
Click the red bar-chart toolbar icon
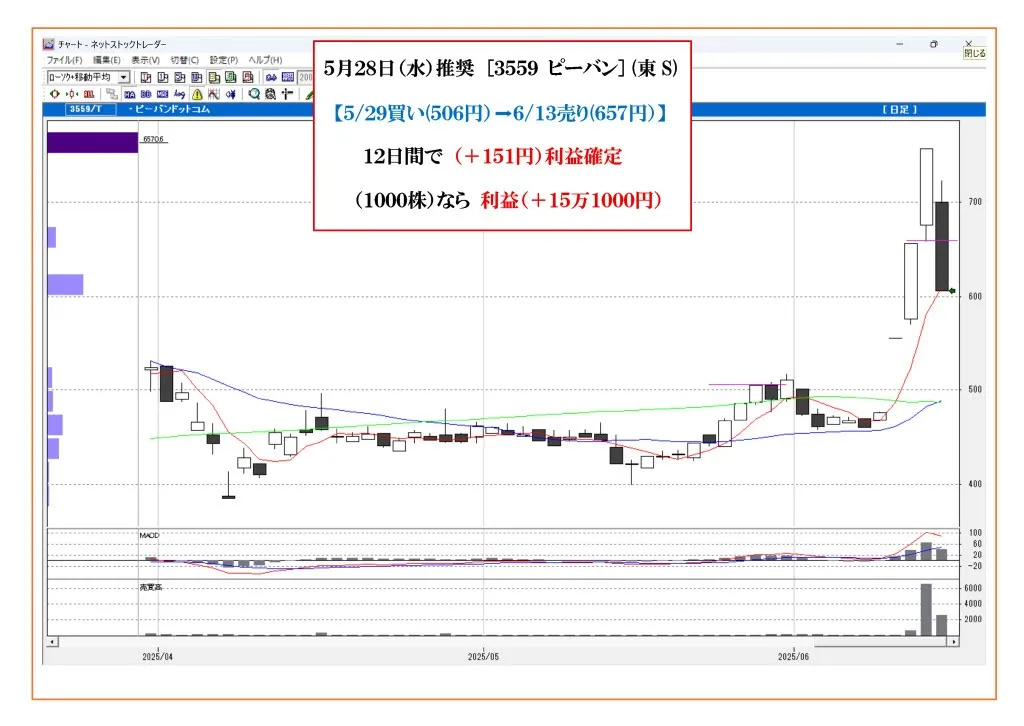(x=89, y=95)
